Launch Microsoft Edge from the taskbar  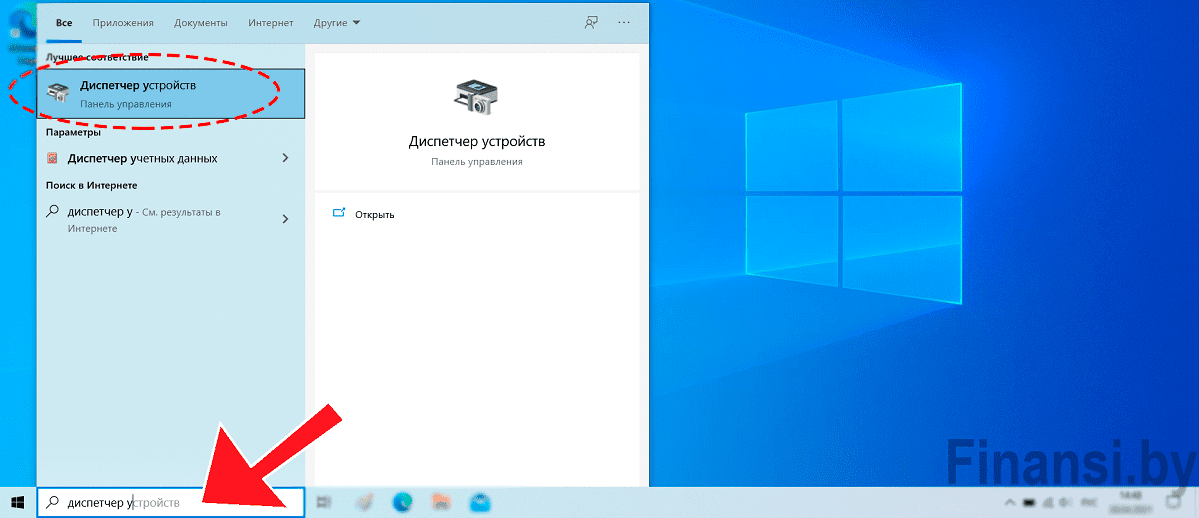tap(402, 502)
